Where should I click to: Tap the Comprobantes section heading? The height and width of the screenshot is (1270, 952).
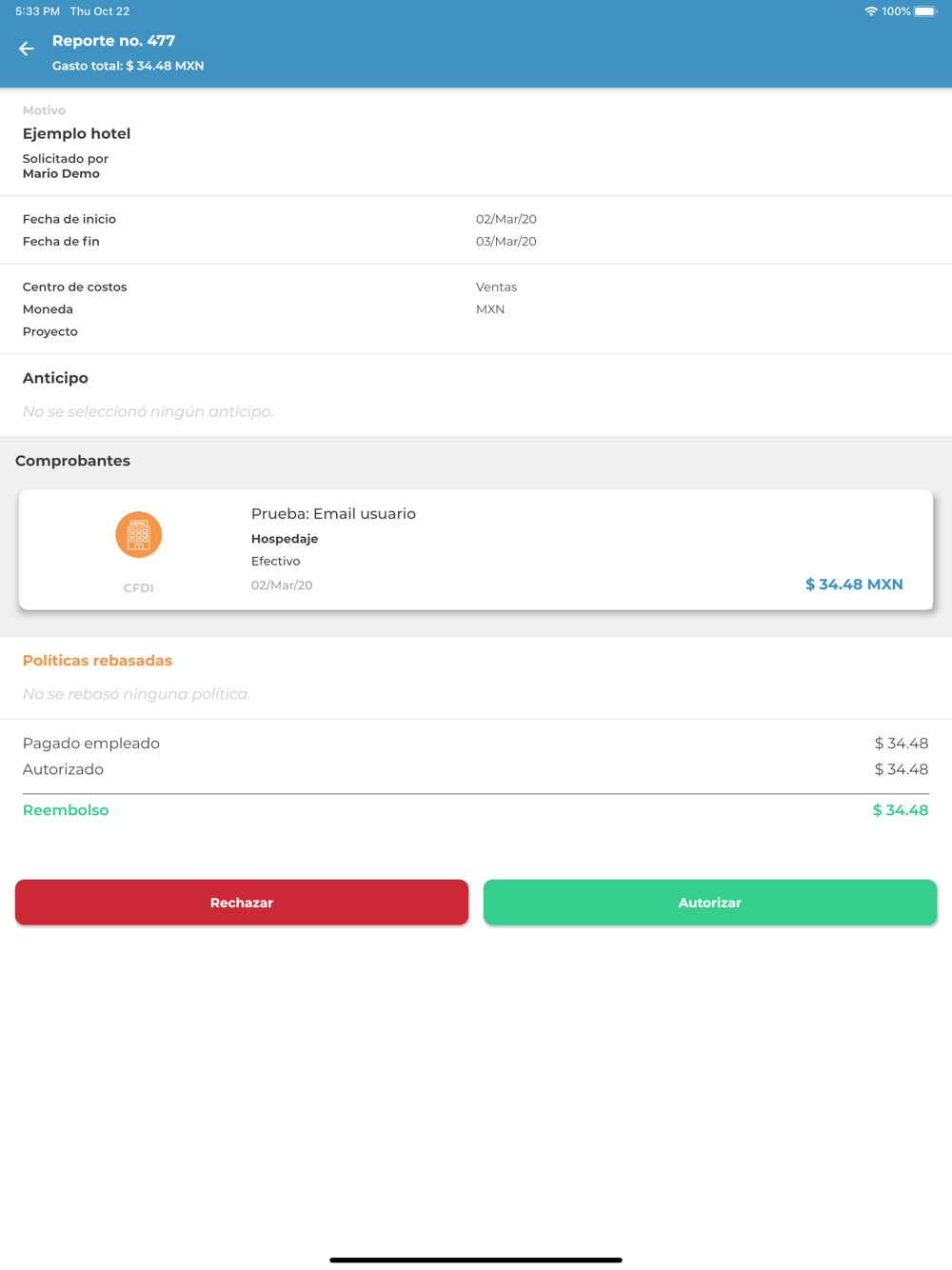click(x=73, y=461)
